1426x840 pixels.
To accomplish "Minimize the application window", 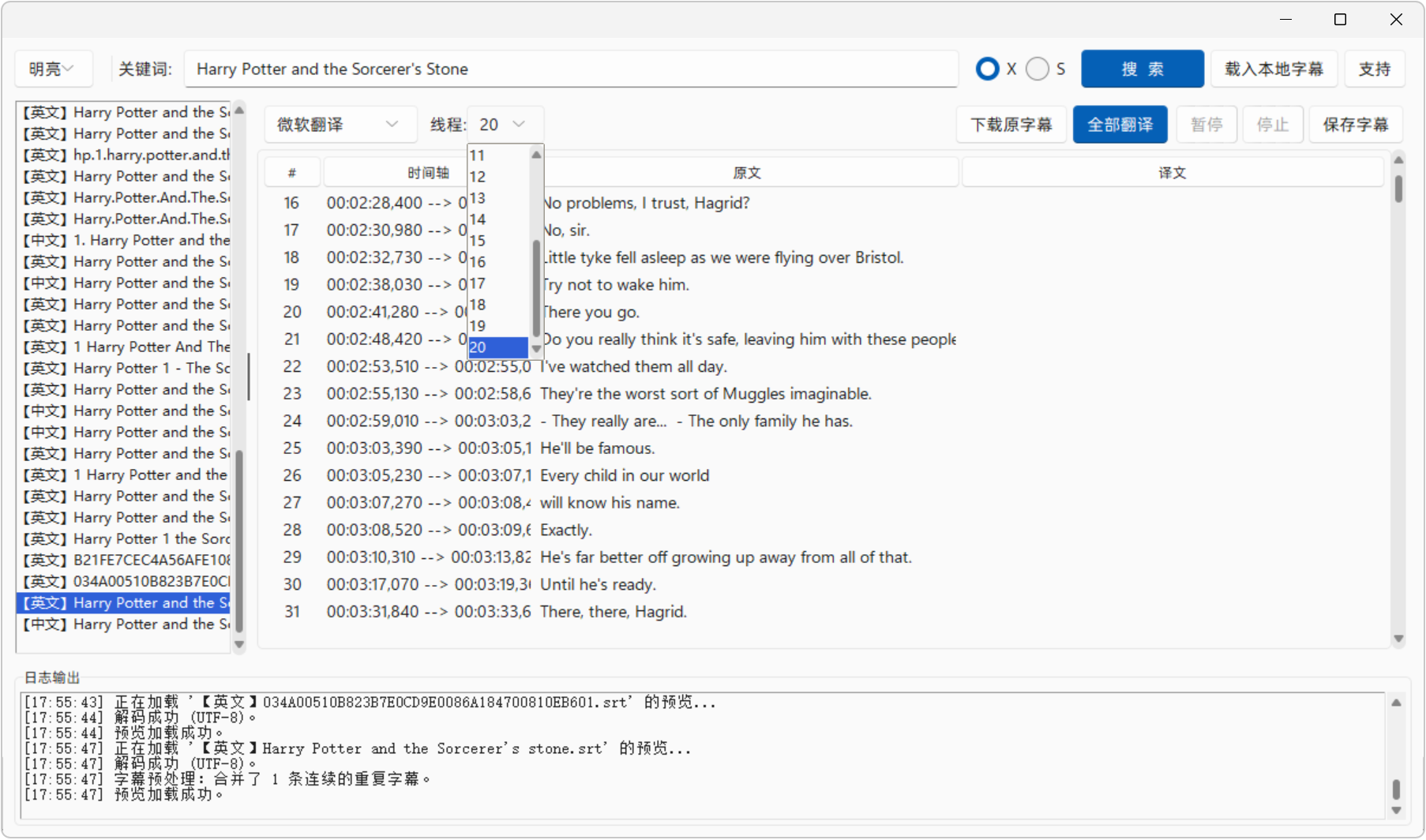I will [1285, 20].
